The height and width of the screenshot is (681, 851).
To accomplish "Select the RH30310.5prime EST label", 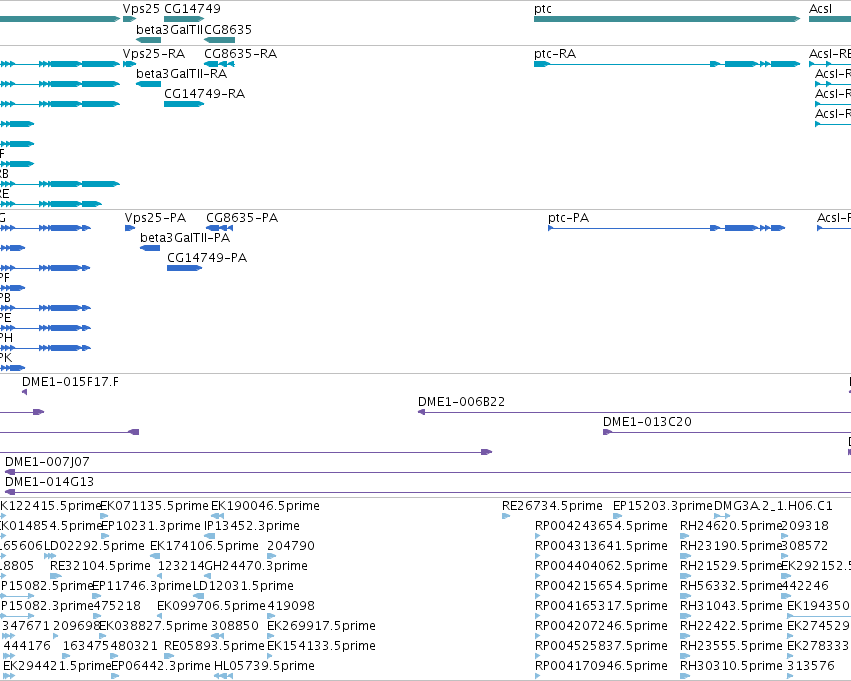I will (x=731, y=666).
